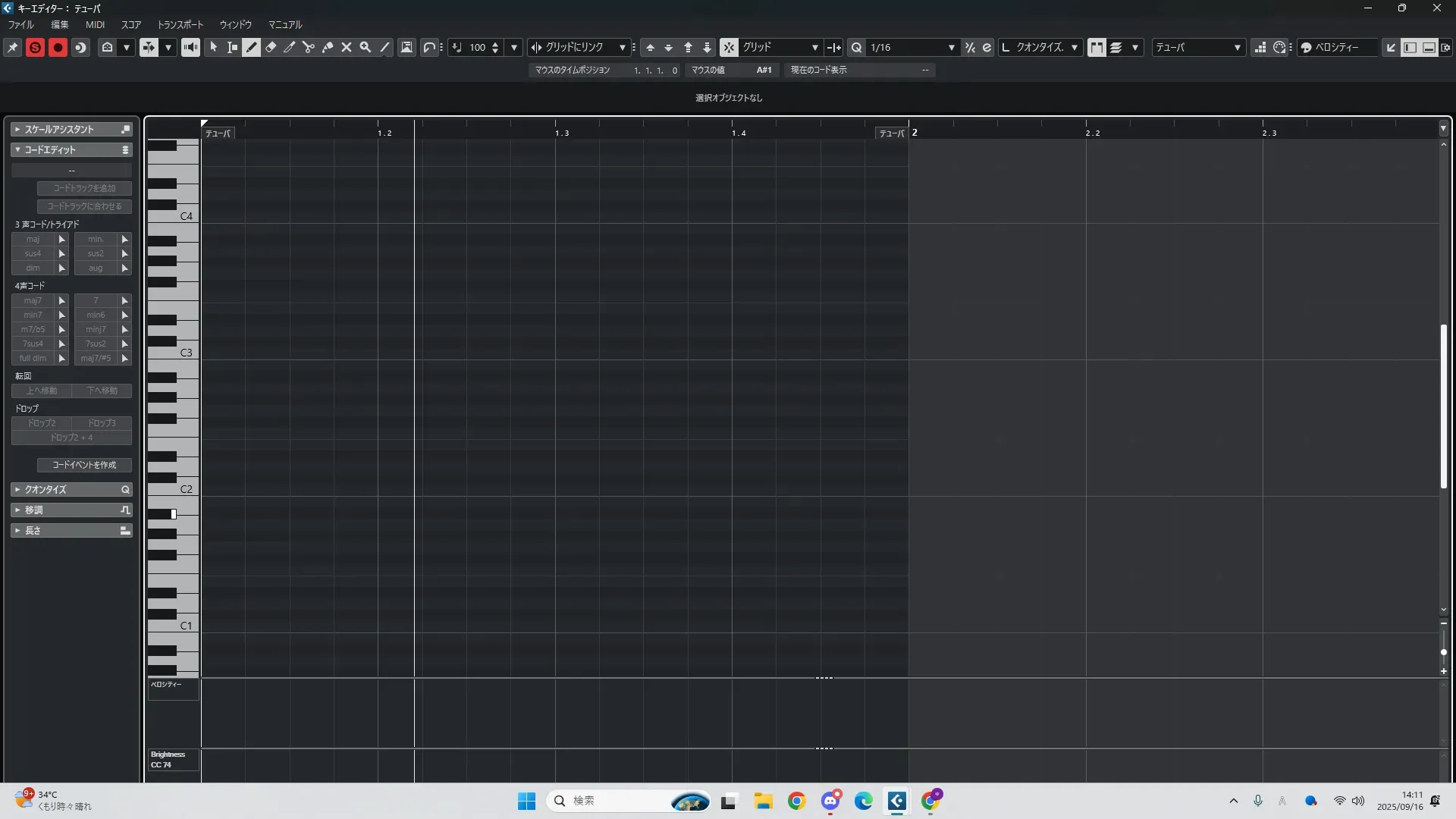Select the Glue tool
The image size is (1456, 819).
click(x=328, y=47)
